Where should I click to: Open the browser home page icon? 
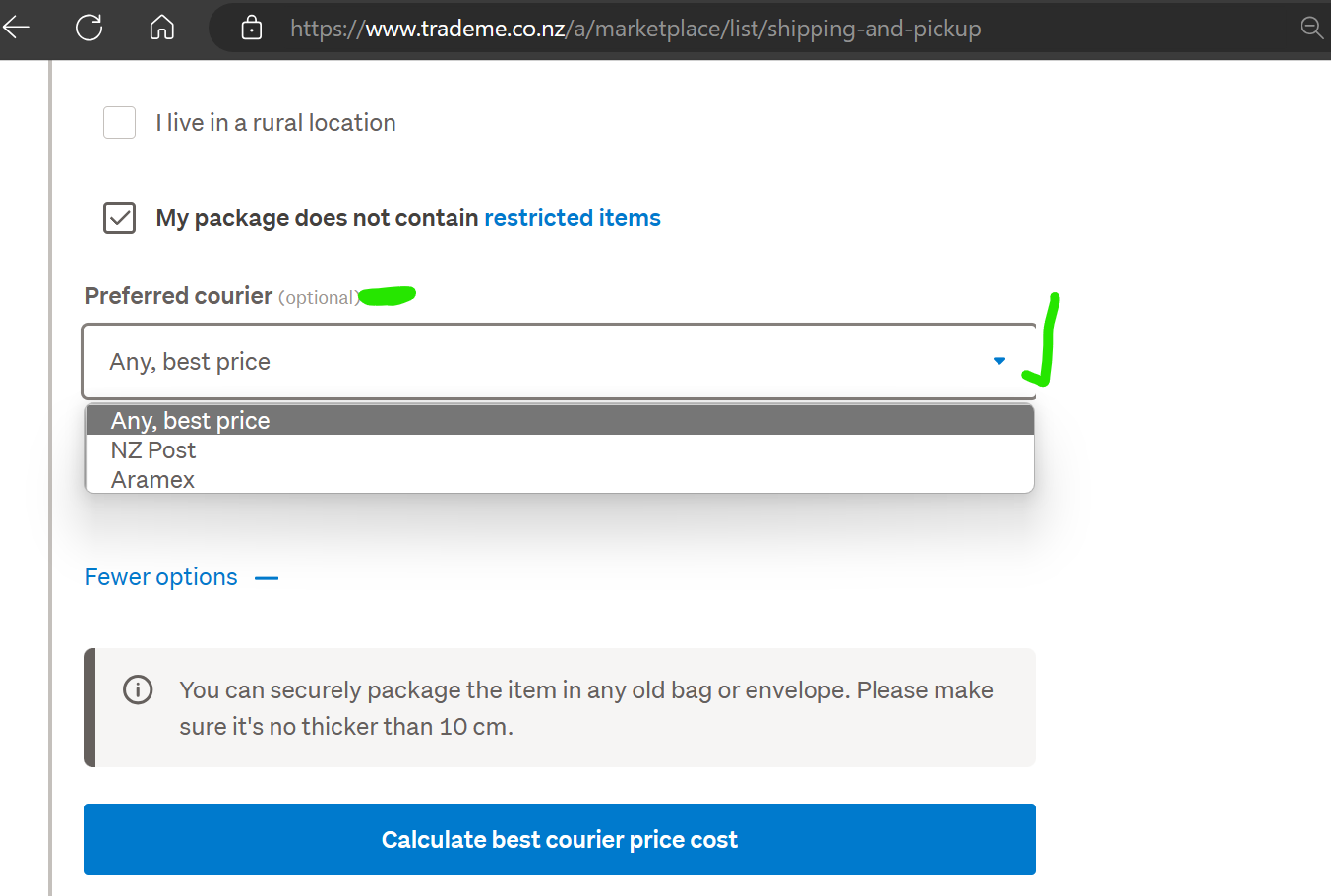162,28
